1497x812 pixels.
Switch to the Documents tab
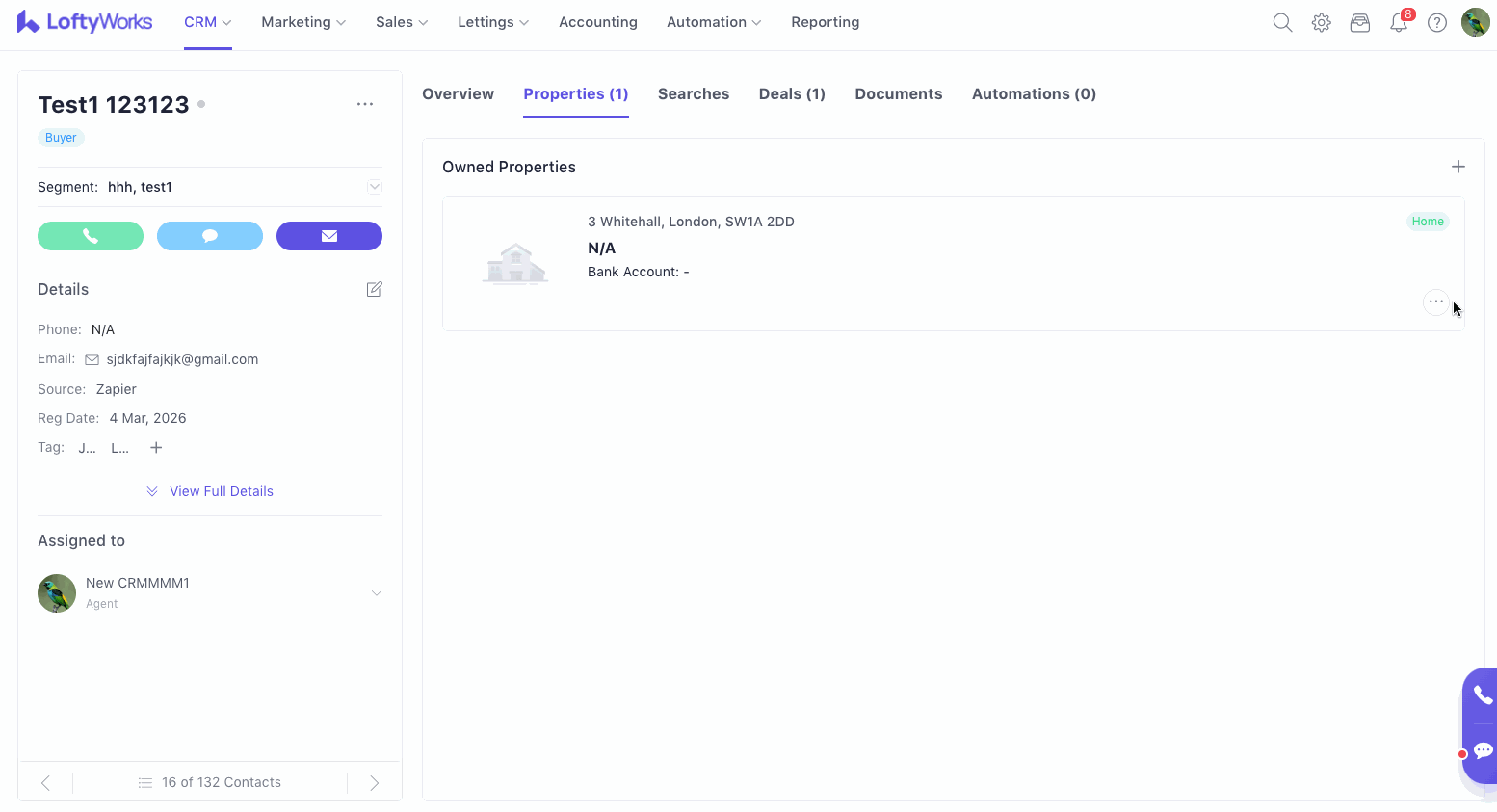(898, 93)
